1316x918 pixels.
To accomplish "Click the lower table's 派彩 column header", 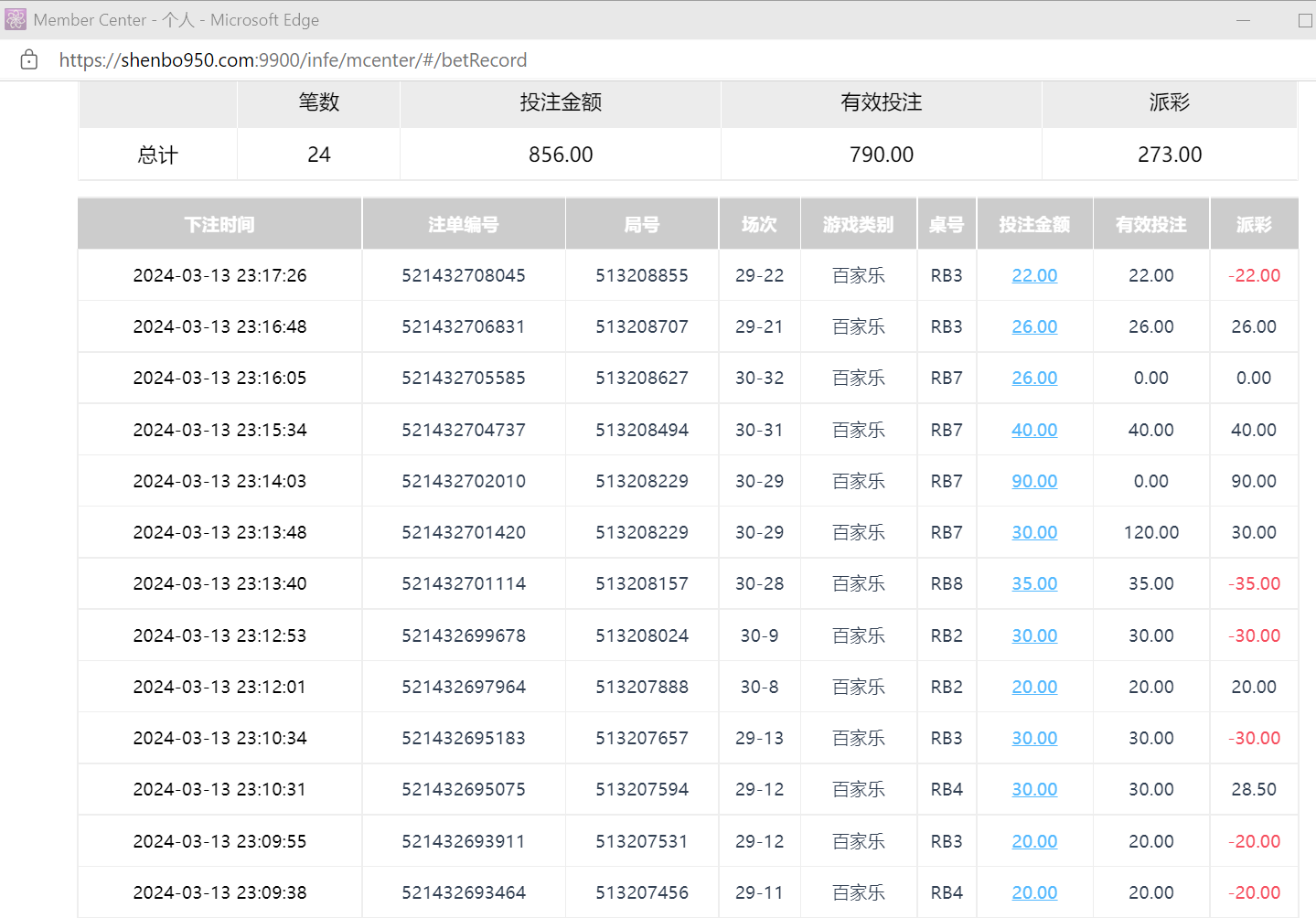I will (x=1254, y=224).
